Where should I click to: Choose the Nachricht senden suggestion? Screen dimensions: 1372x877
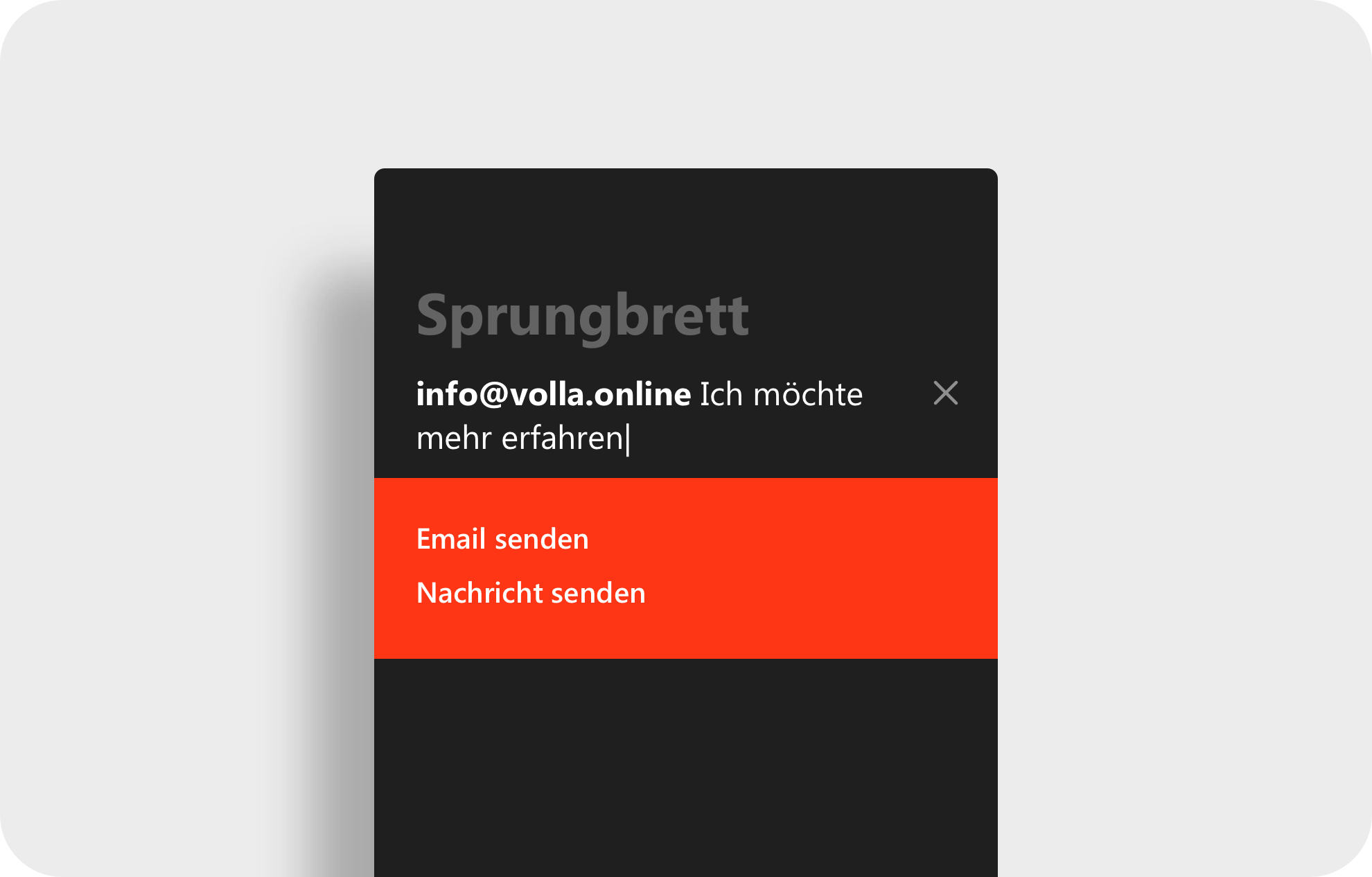coord(531,593)
